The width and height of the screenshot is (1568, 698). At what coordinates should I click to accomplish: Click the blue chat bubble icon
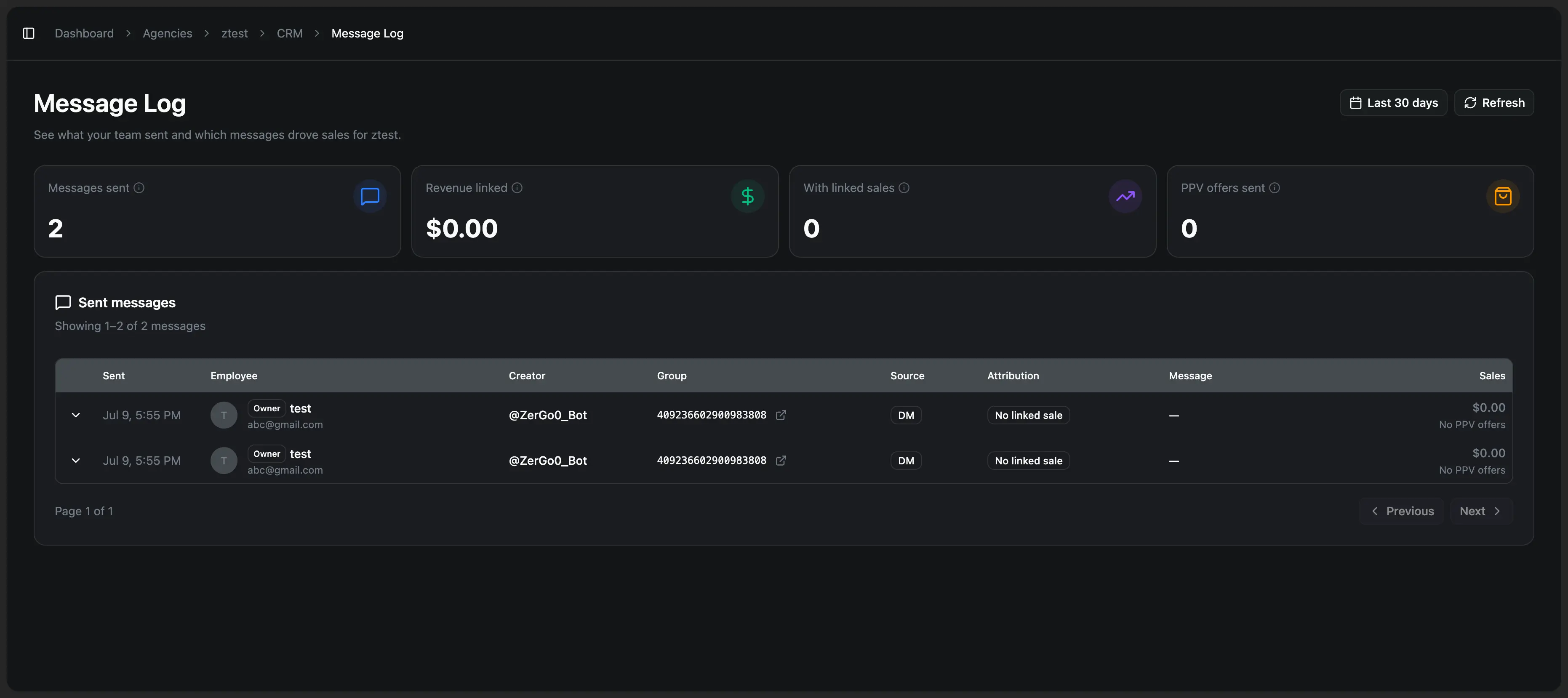coord(370,197)
